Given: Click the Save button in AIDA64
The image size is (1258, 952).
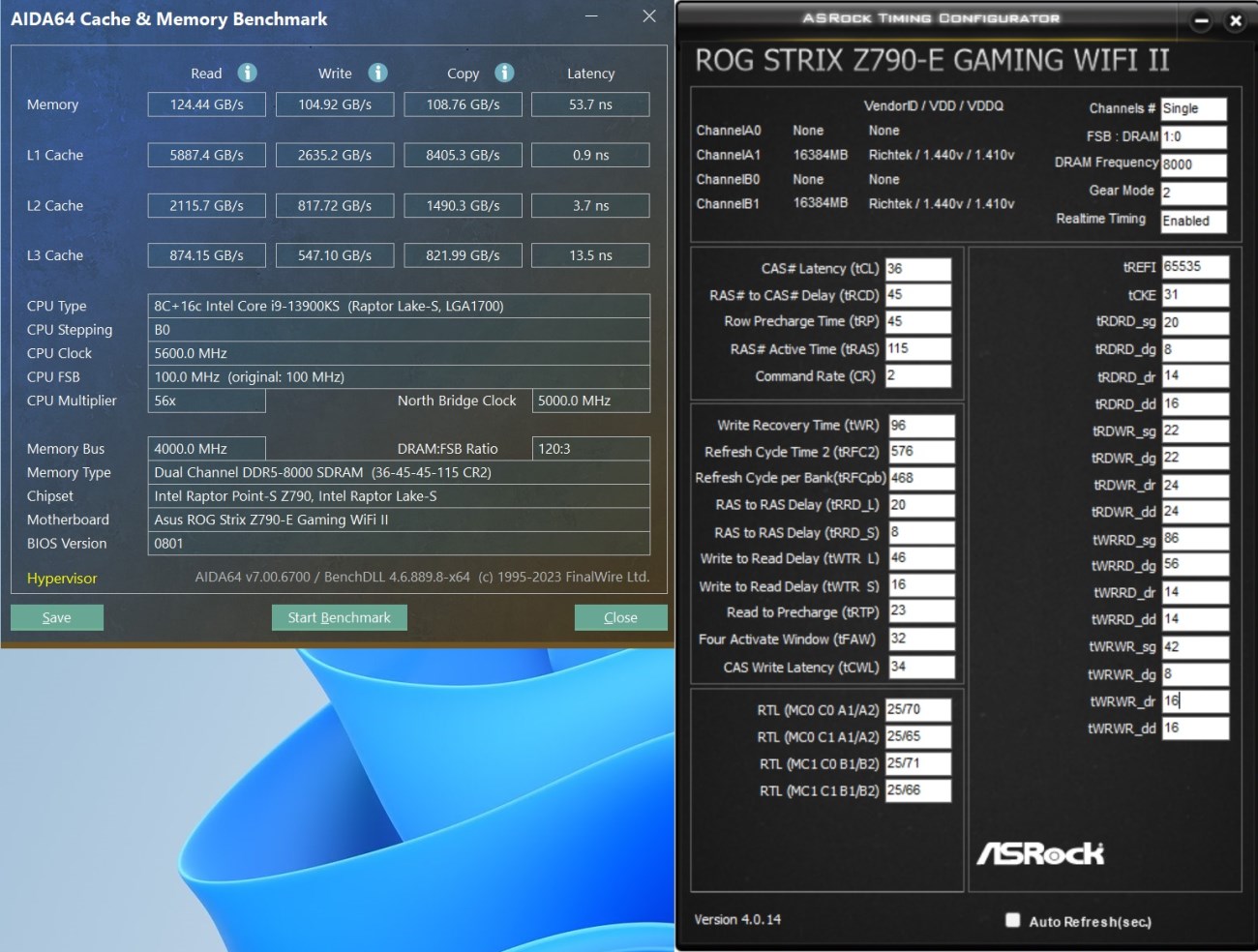Looking at the screenshot, I should tap(57, 617).
